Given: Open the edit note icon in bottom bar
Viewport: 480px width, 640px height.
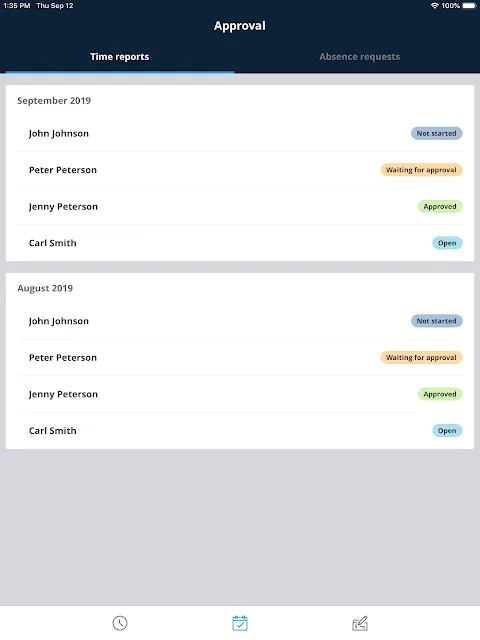Looking at the screenshot, I should 360,623.
